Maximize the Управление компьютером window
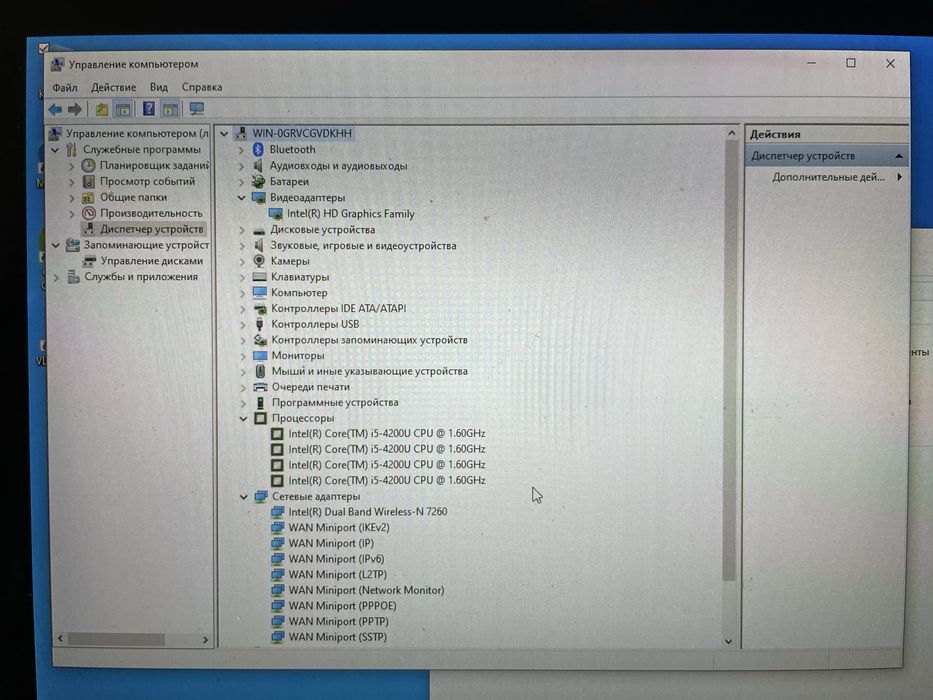This screenshot has width=933, height=700. pyautogui.click(x=851, y=63)
